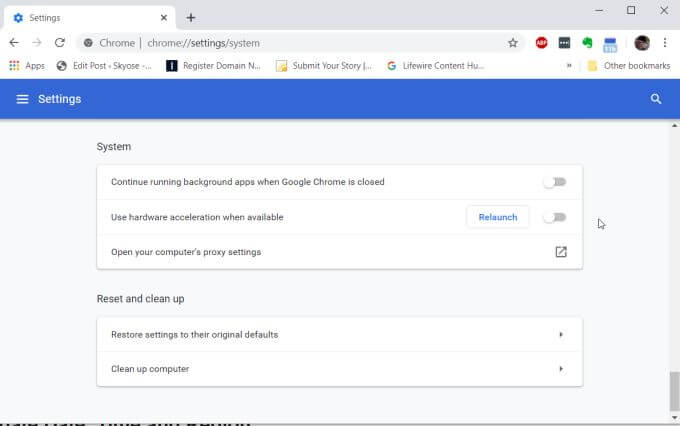Bookmark this page with the star icon
Image resolution: width=680 pixels, height=426 pixels.
click(x=513, y=43)
